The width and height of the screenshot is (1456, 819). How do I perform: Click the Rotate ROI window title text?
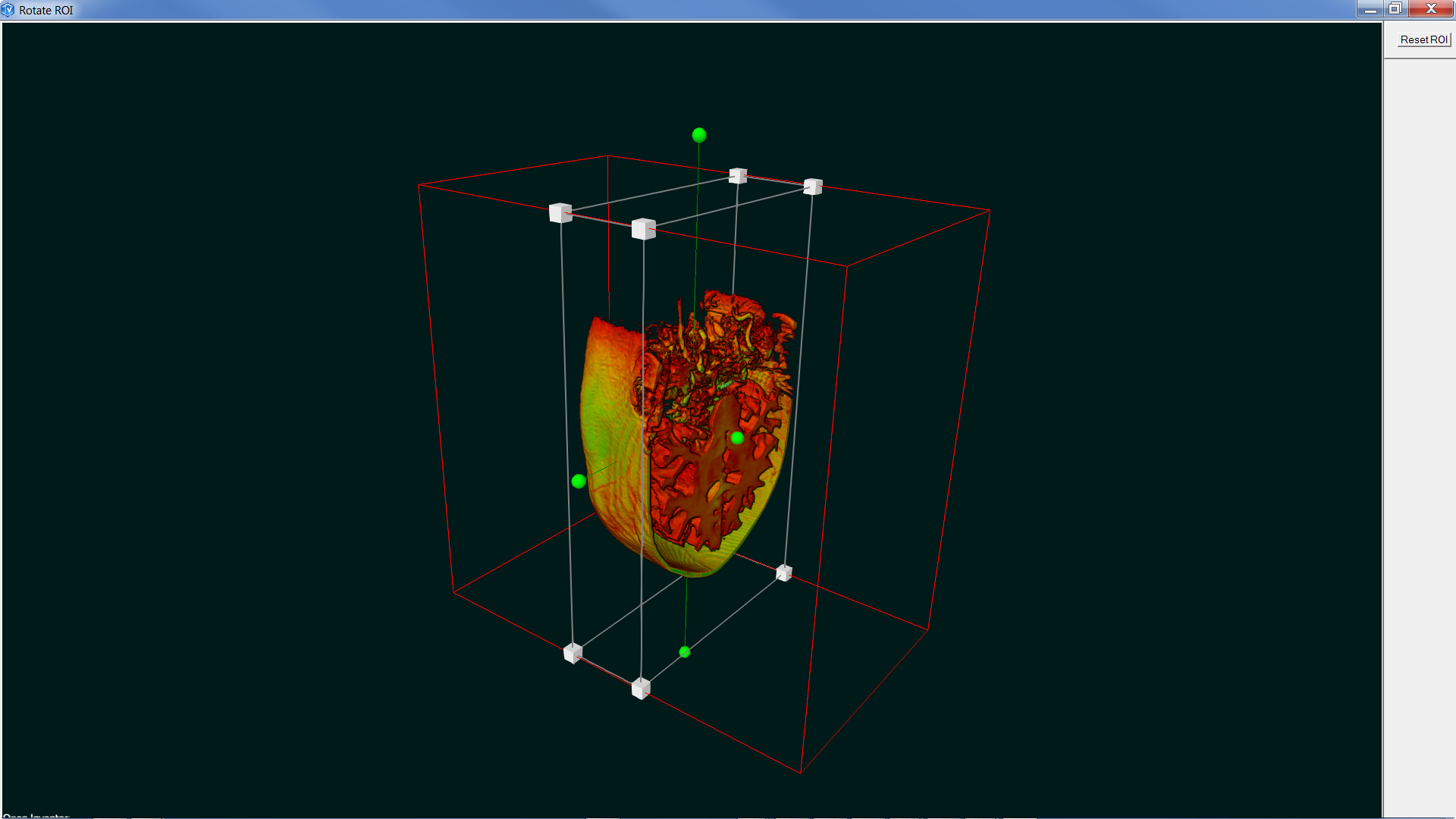46,10
